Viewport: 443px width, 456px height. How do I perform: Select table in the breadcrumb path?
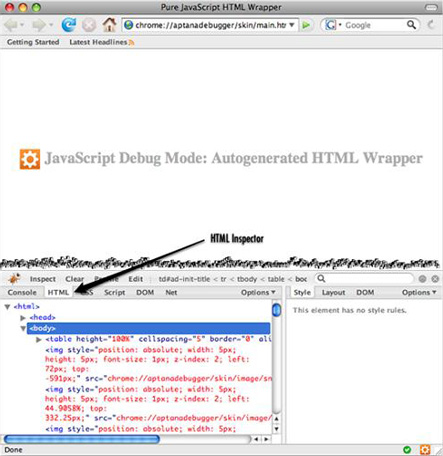click(276, 279)
